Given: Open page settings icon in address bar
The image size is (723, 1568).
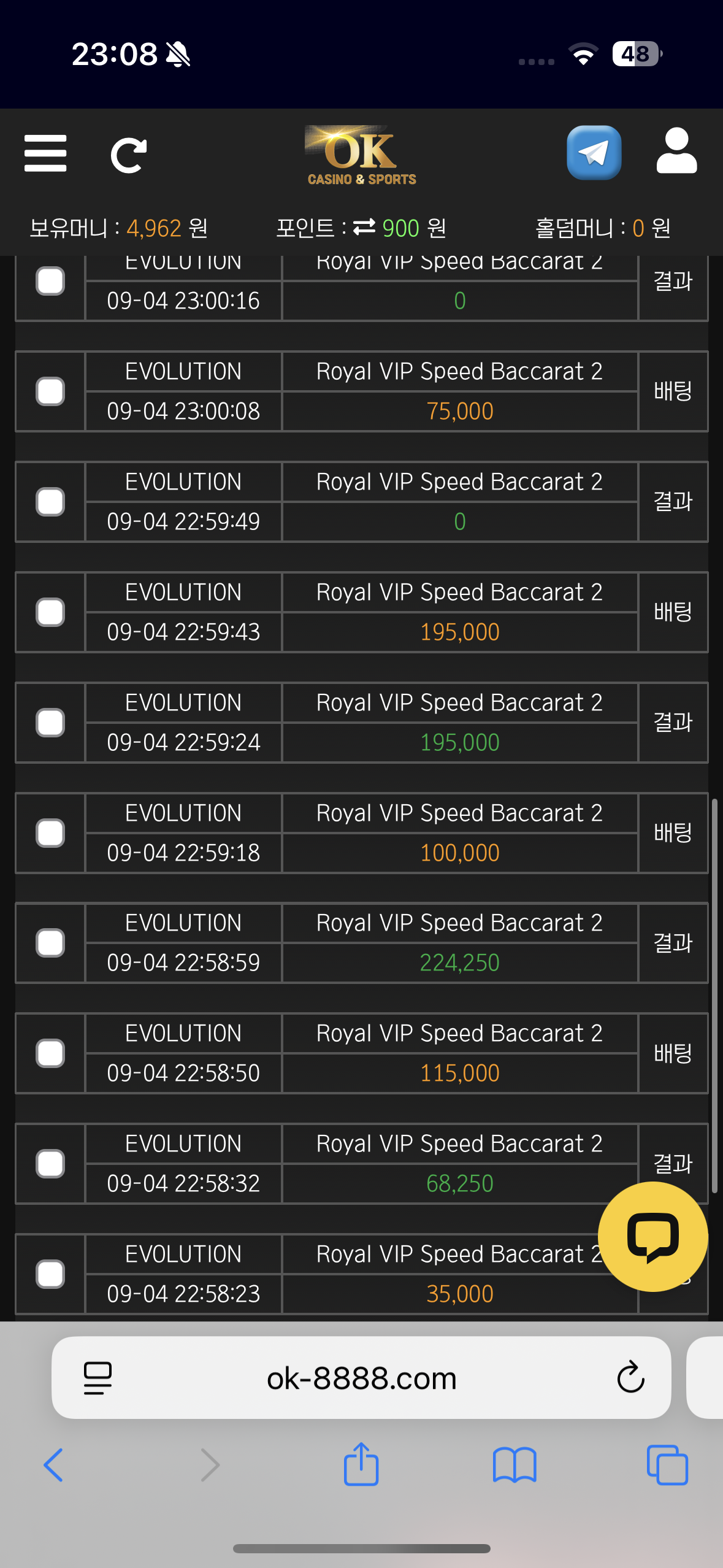Looking at the screenshot, I should tap(98, 1378).
